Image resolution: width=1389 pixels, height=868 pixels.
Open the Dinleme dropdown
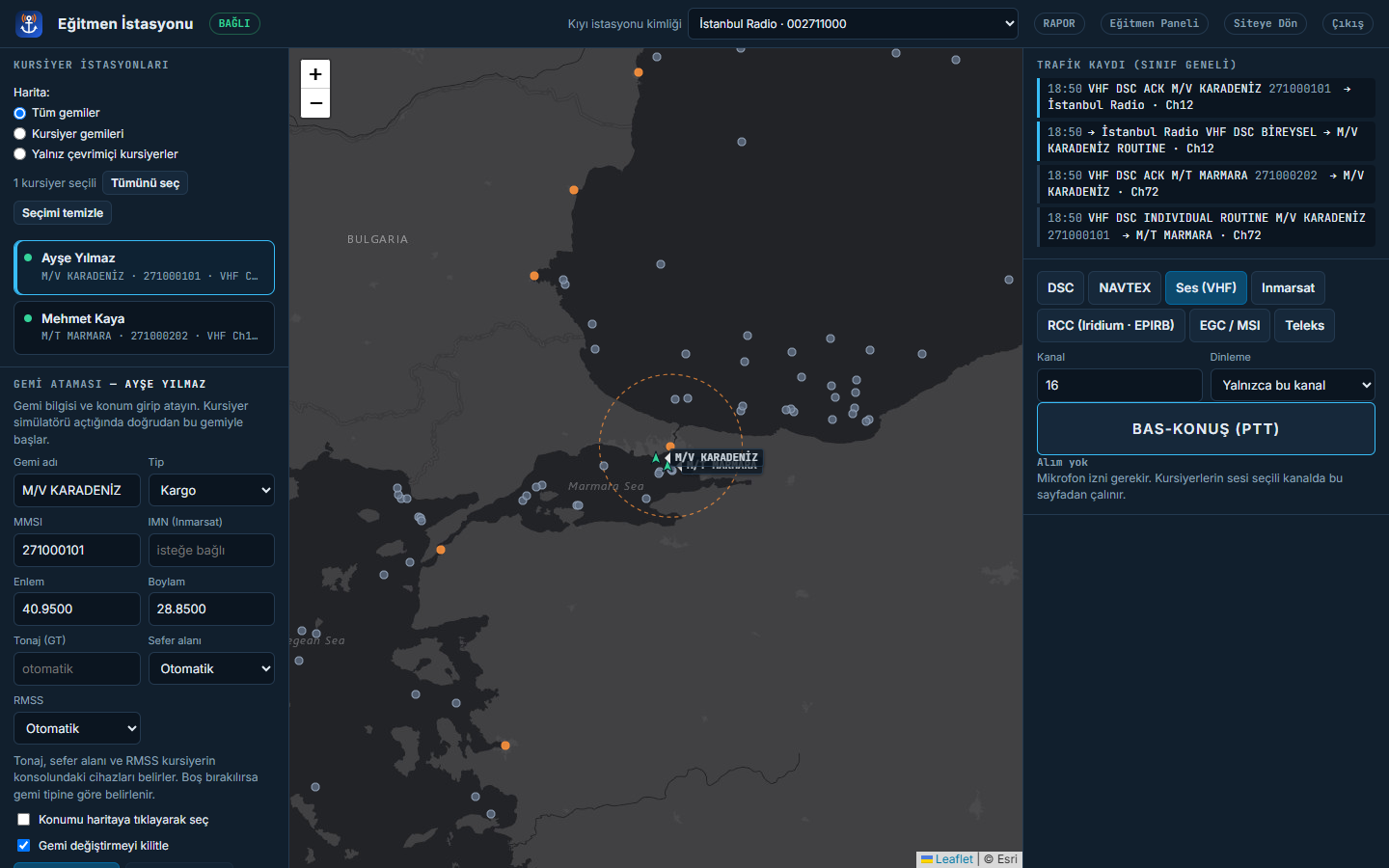1293,385
